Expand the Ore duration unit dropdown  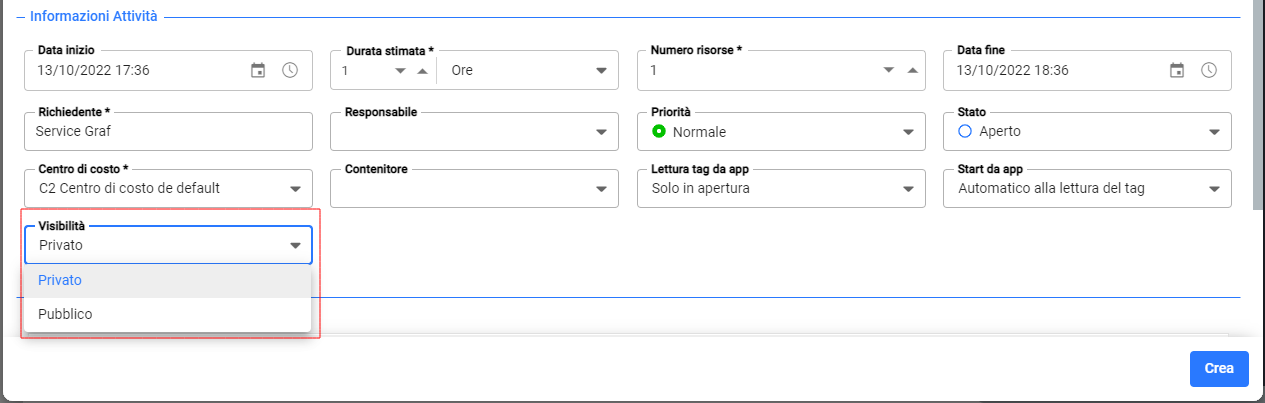pos(529,70)
